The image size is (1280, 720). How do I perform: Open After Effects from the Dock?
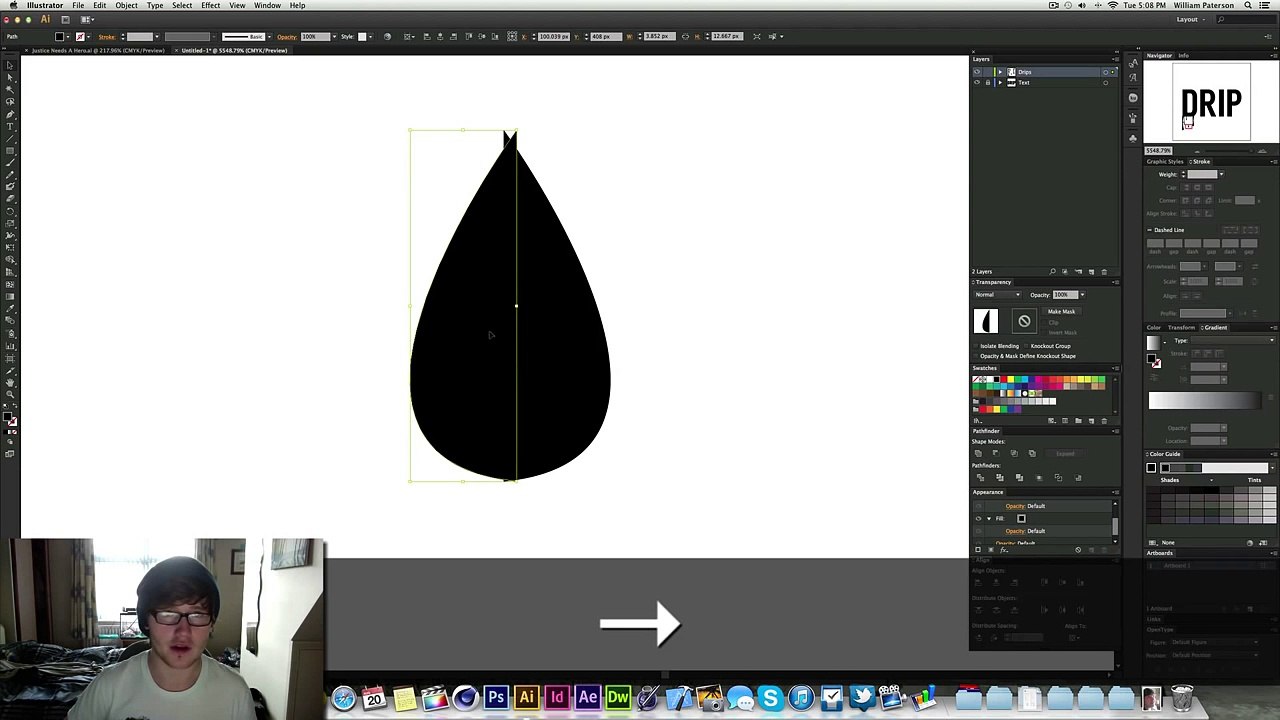[588, 697]
